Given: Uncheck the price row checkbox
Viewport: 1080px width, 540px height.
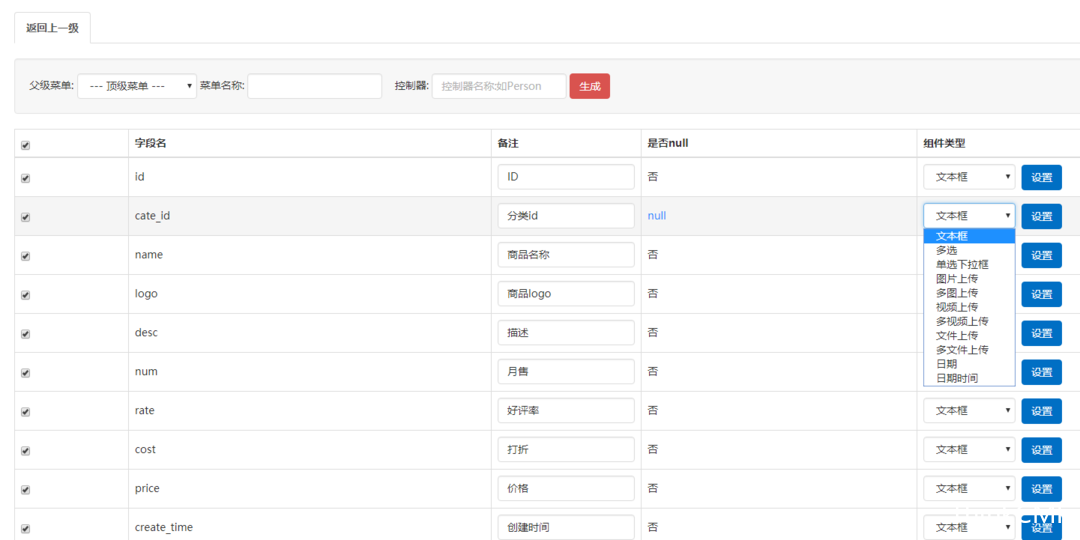Looking at the screenshot, I should (25, 490).
